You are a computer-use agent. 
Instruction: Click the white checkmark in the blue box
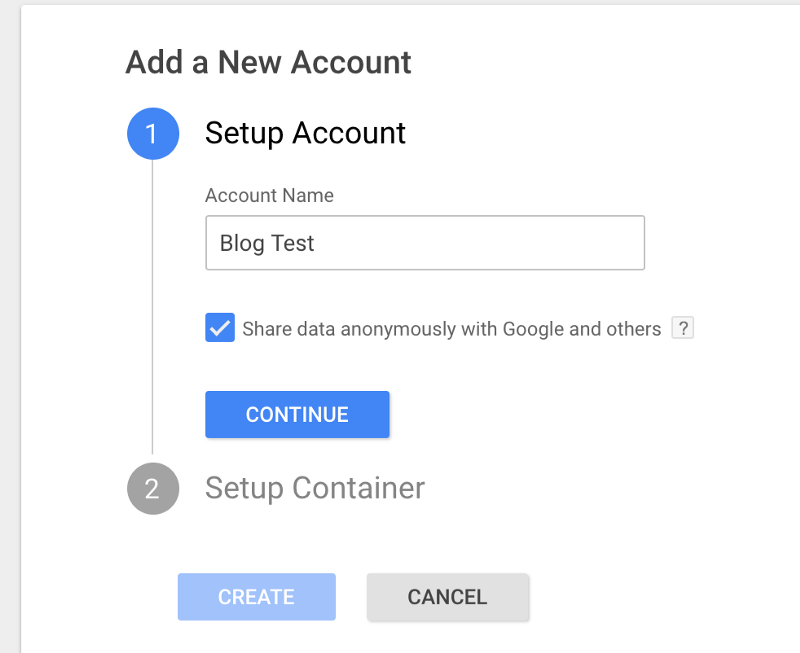[x=220, y=328]
